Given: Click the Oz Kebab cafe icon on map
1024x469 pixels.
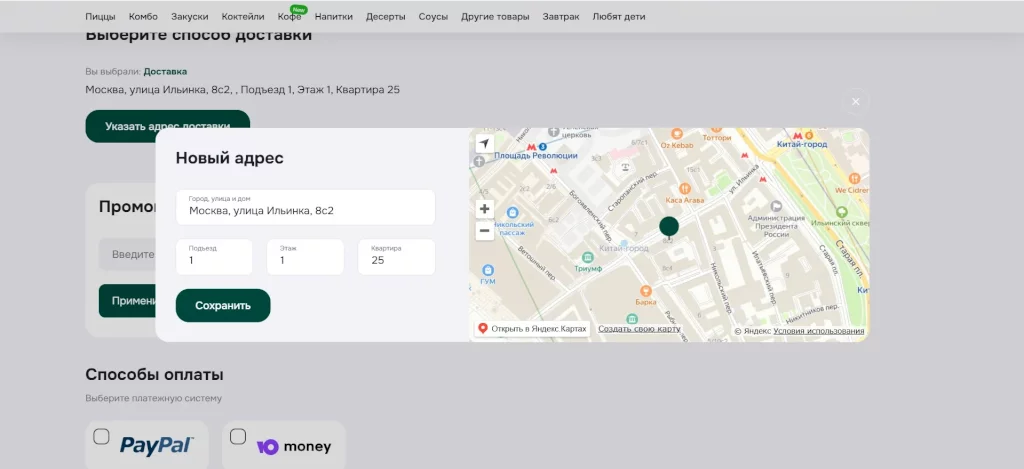Looking at the screenshot, I should point(677,133).
